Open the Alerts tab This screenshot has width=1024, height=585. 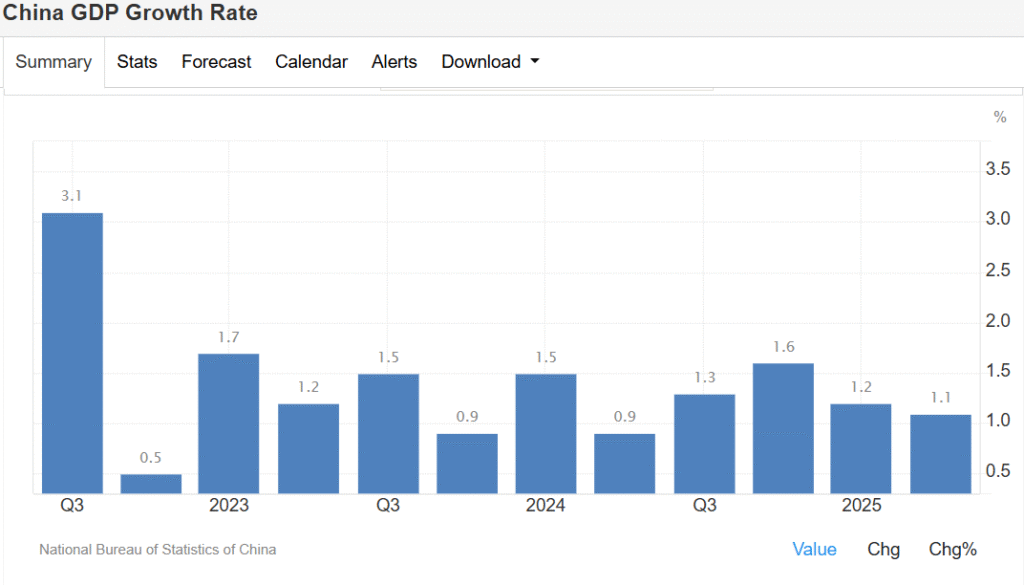[394, 62]
